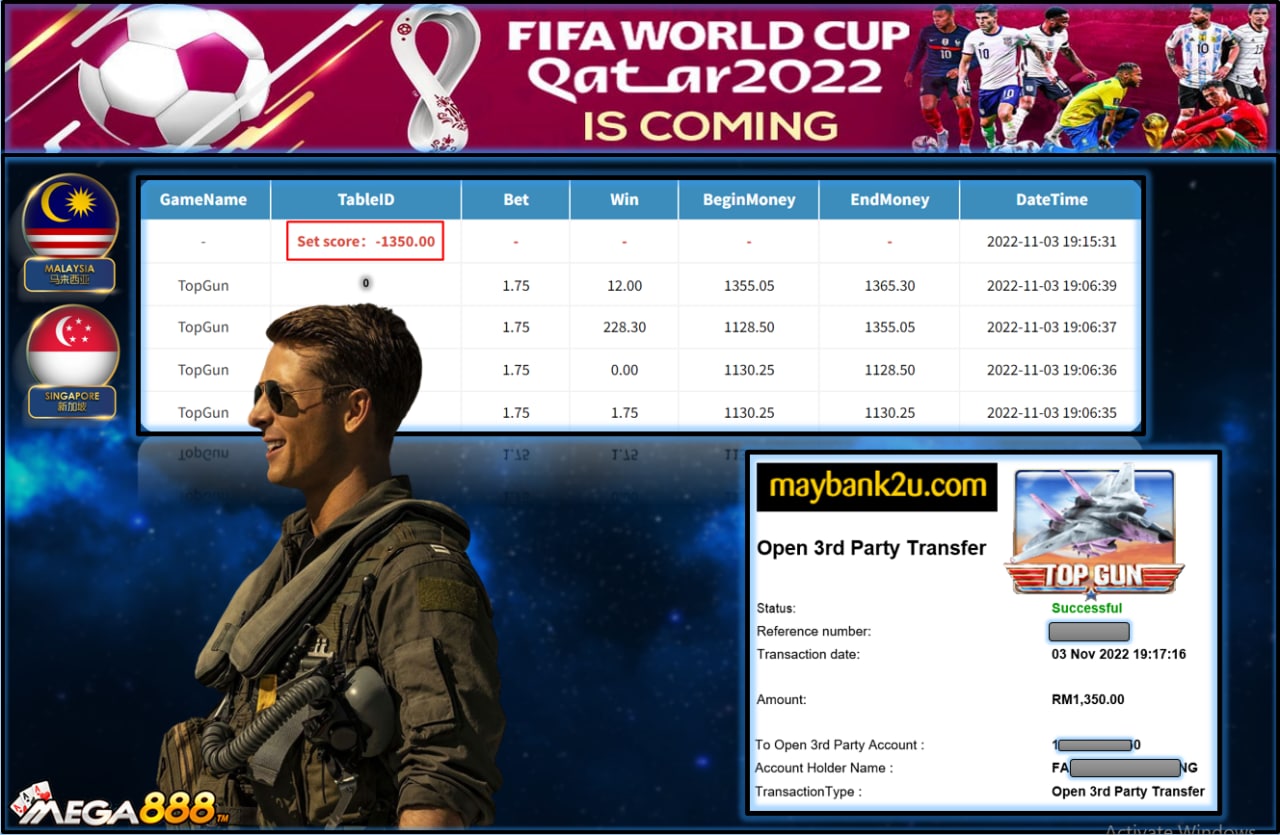Click the TableID column header
This screenshot has width=1280, height=835.
click(x=366, y=199)
